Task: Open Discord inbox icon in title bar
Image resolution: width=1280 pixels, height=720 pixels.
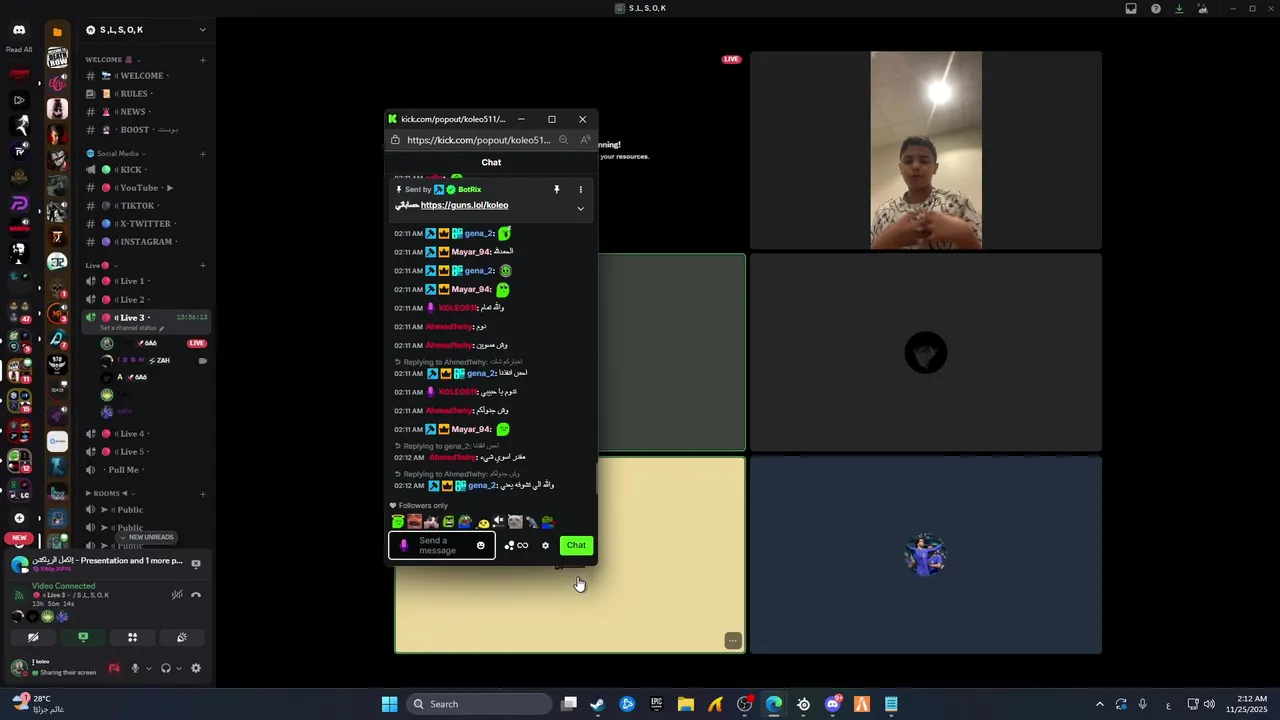Action: (x=1131, y=8)
